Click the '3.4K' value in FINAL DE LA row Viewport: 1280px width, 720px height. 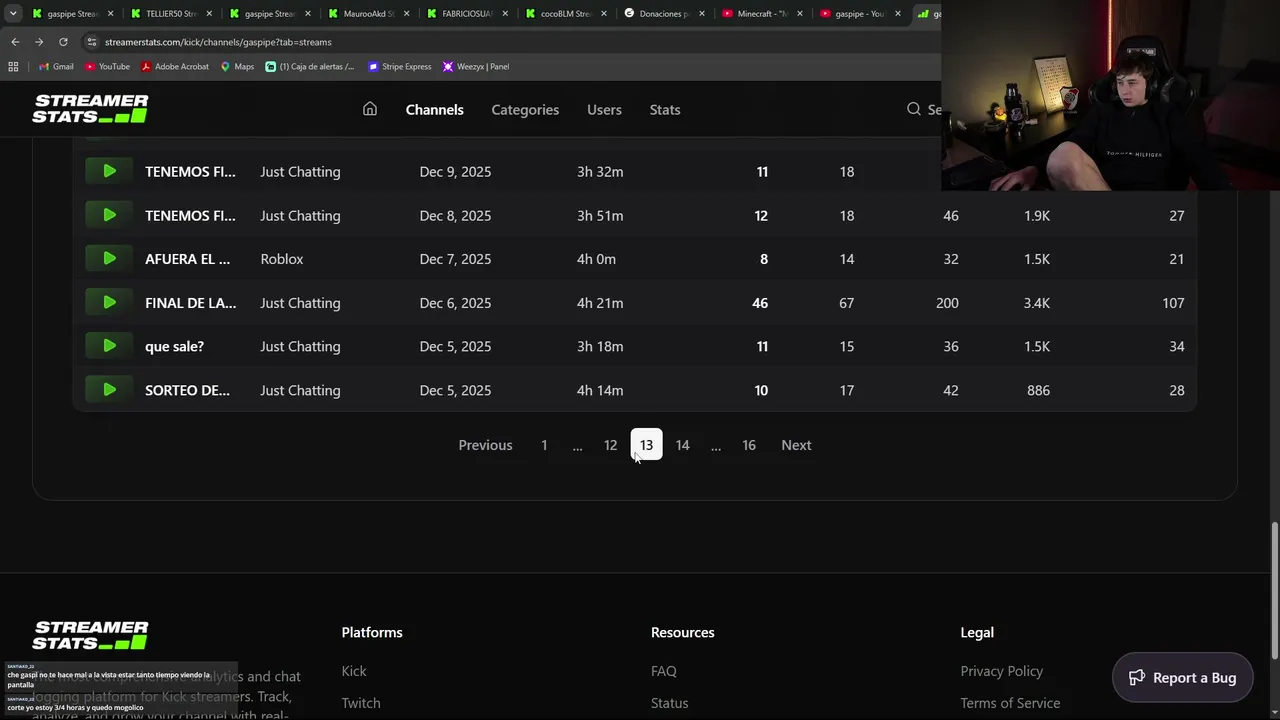1036,302
